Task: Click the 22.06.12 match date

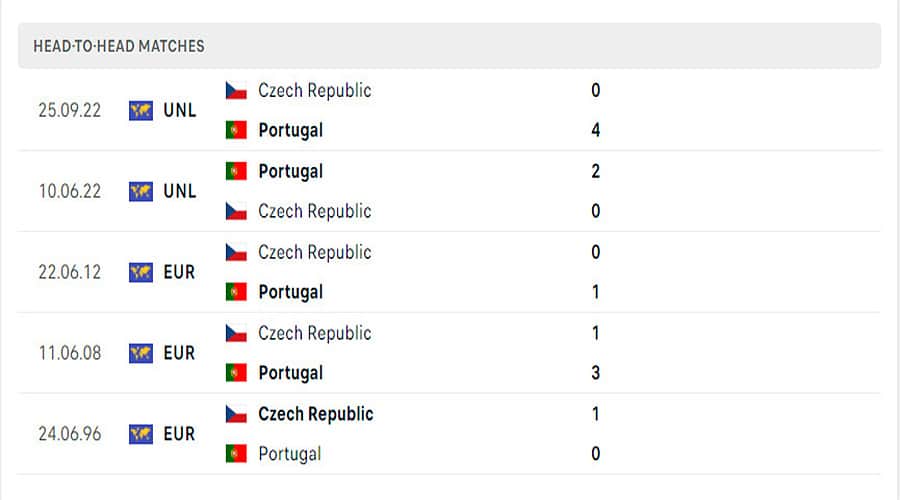Action: (69, 272)
